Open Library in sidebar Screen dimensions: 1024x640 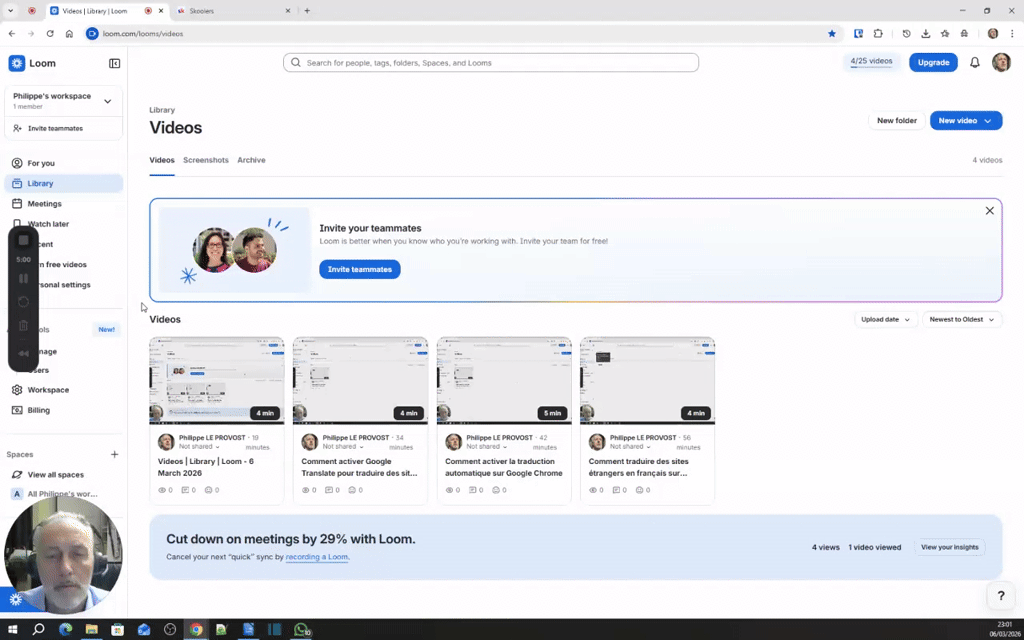coord(63,184)
